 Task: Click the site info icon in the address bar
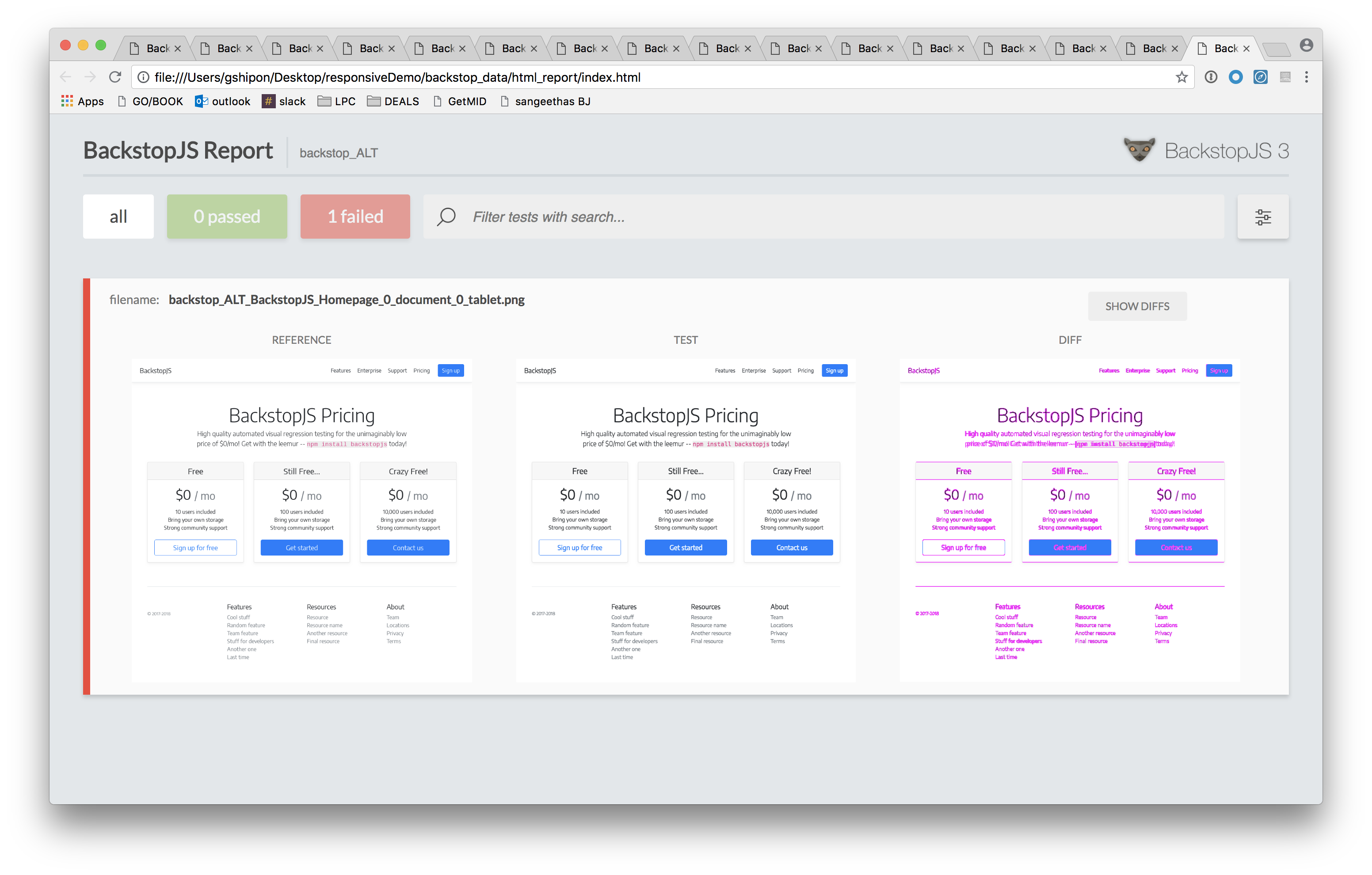[x=144, y=77]
